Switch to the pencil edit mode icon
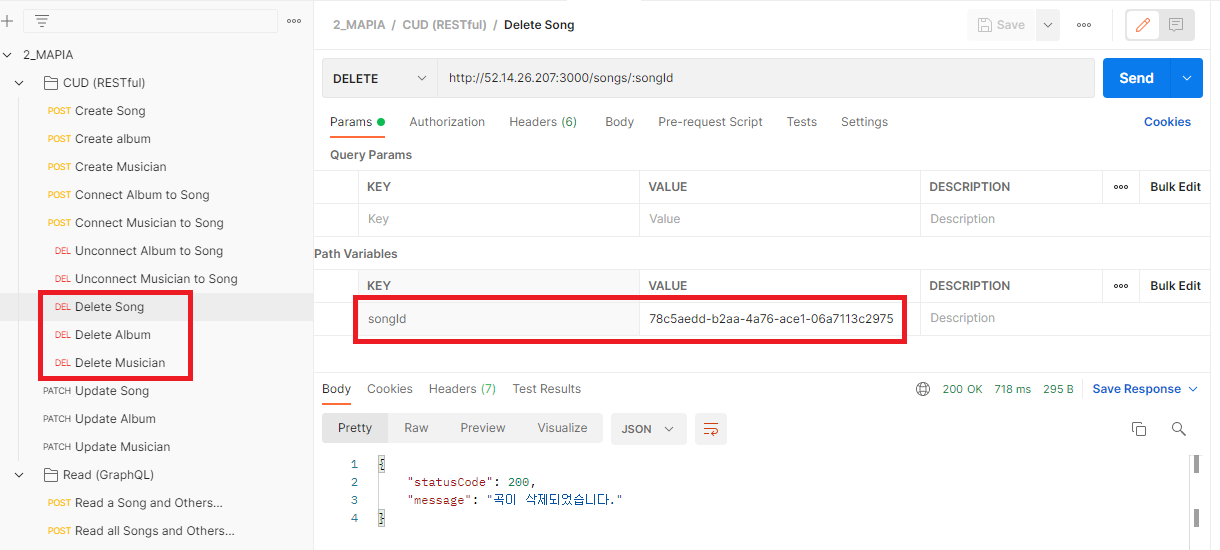 point(1144,25)
